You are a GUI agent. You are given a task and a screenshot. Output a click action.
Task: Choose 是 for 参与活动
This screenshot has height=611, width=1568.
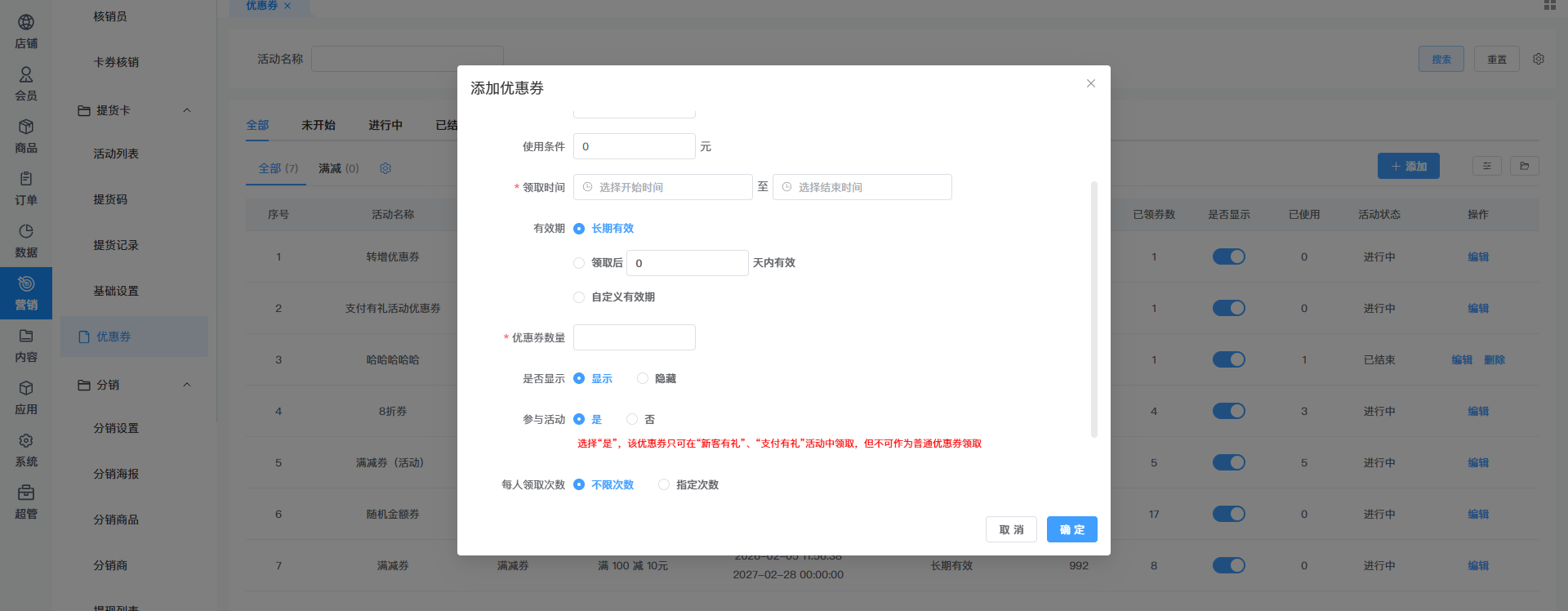tap(588, 420)
